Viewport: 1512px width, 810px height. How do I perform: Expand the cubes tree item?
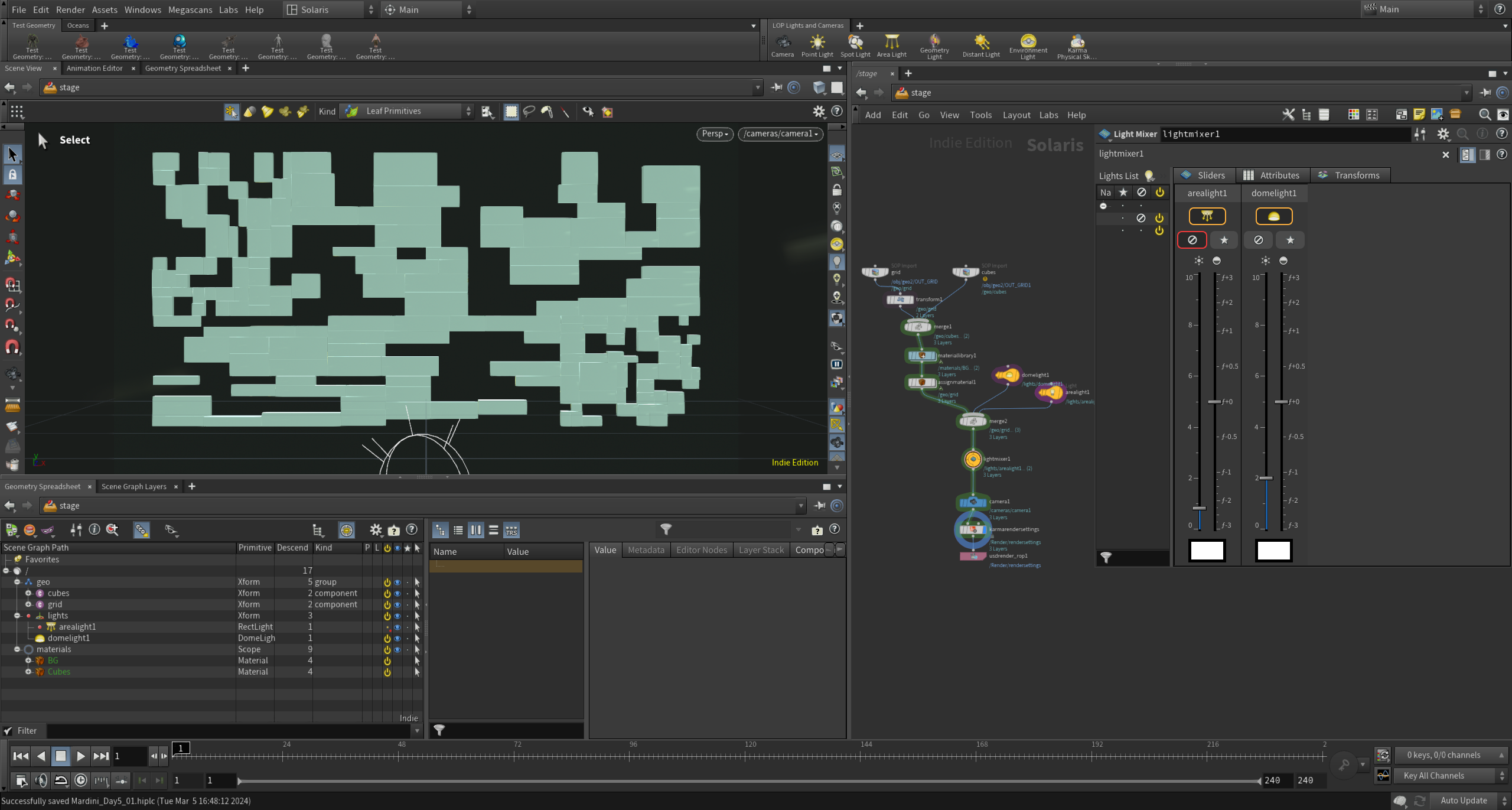click(x=28, y=593)
